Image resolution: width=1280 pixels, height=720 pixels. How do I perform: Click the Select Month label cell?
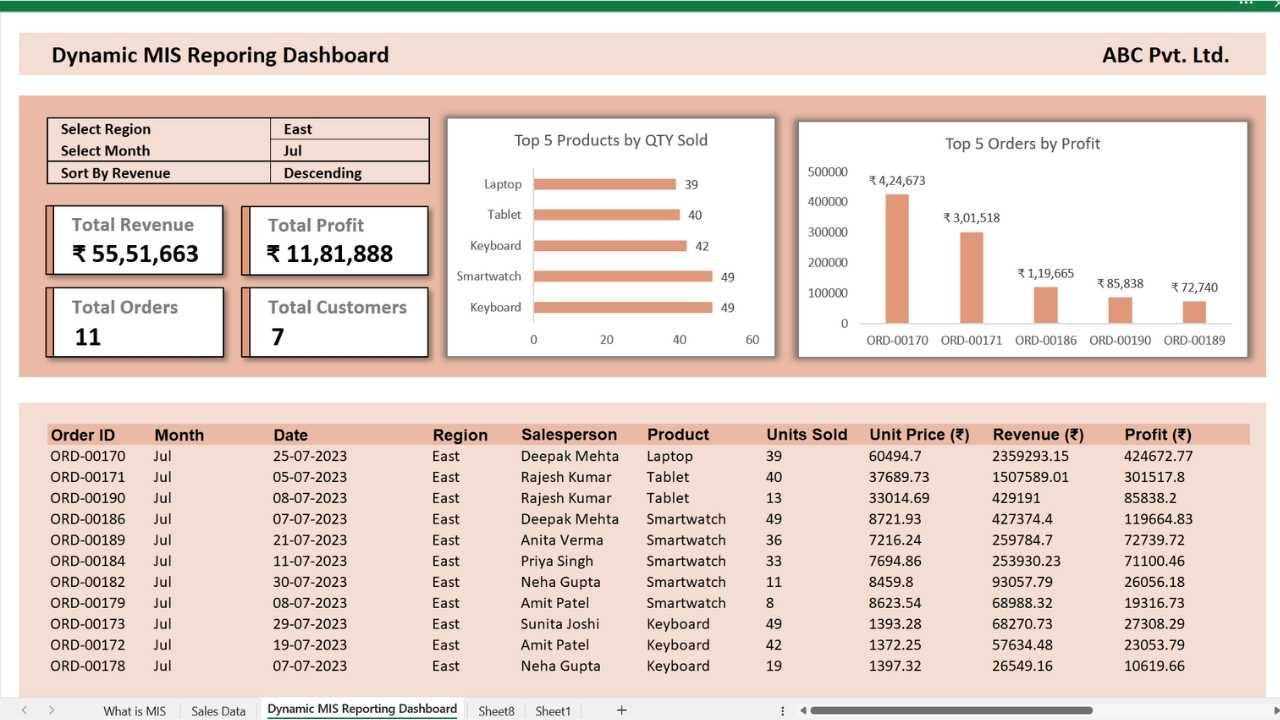pos(159,151)
